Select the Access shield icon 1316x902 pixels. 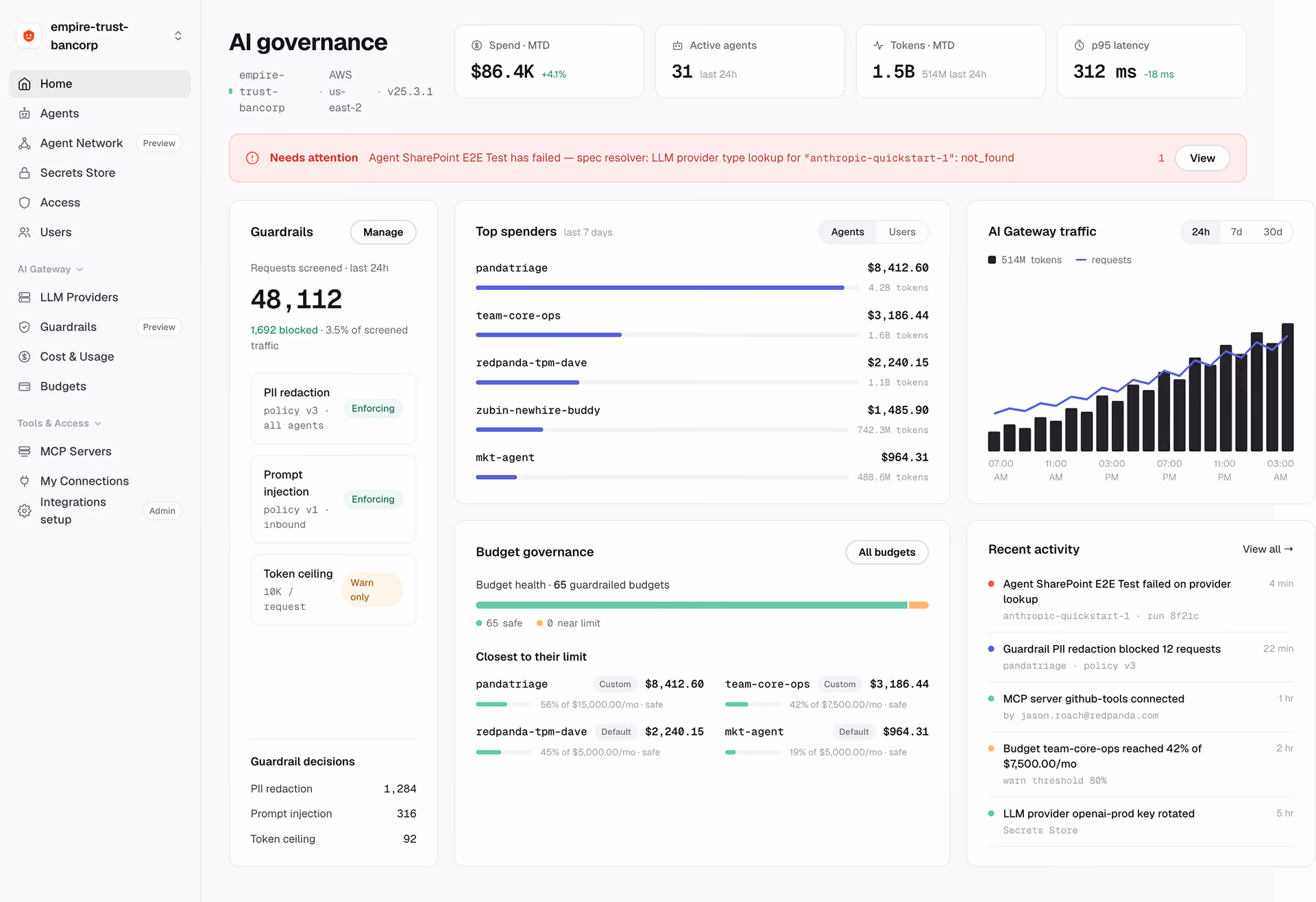(25, 202)
